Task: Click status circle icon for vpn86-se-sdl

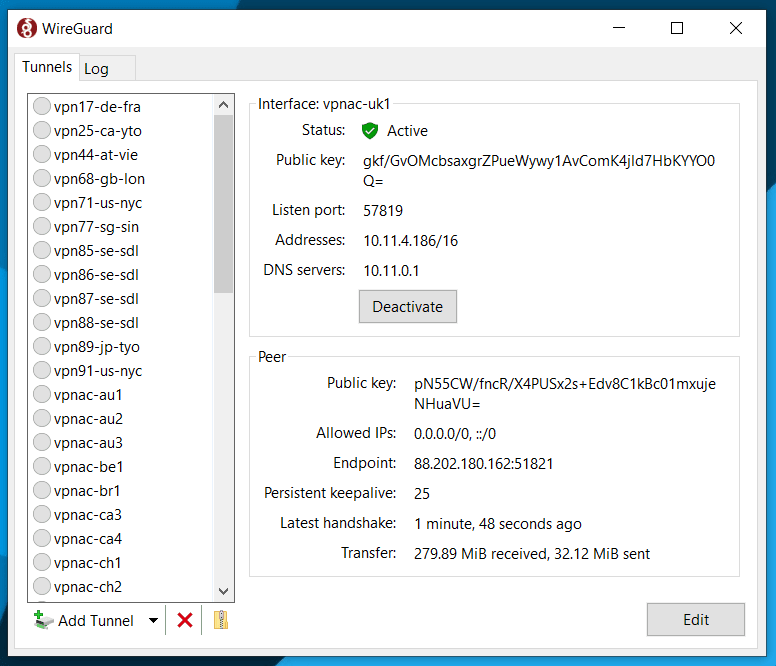Action: pos(42,274)
